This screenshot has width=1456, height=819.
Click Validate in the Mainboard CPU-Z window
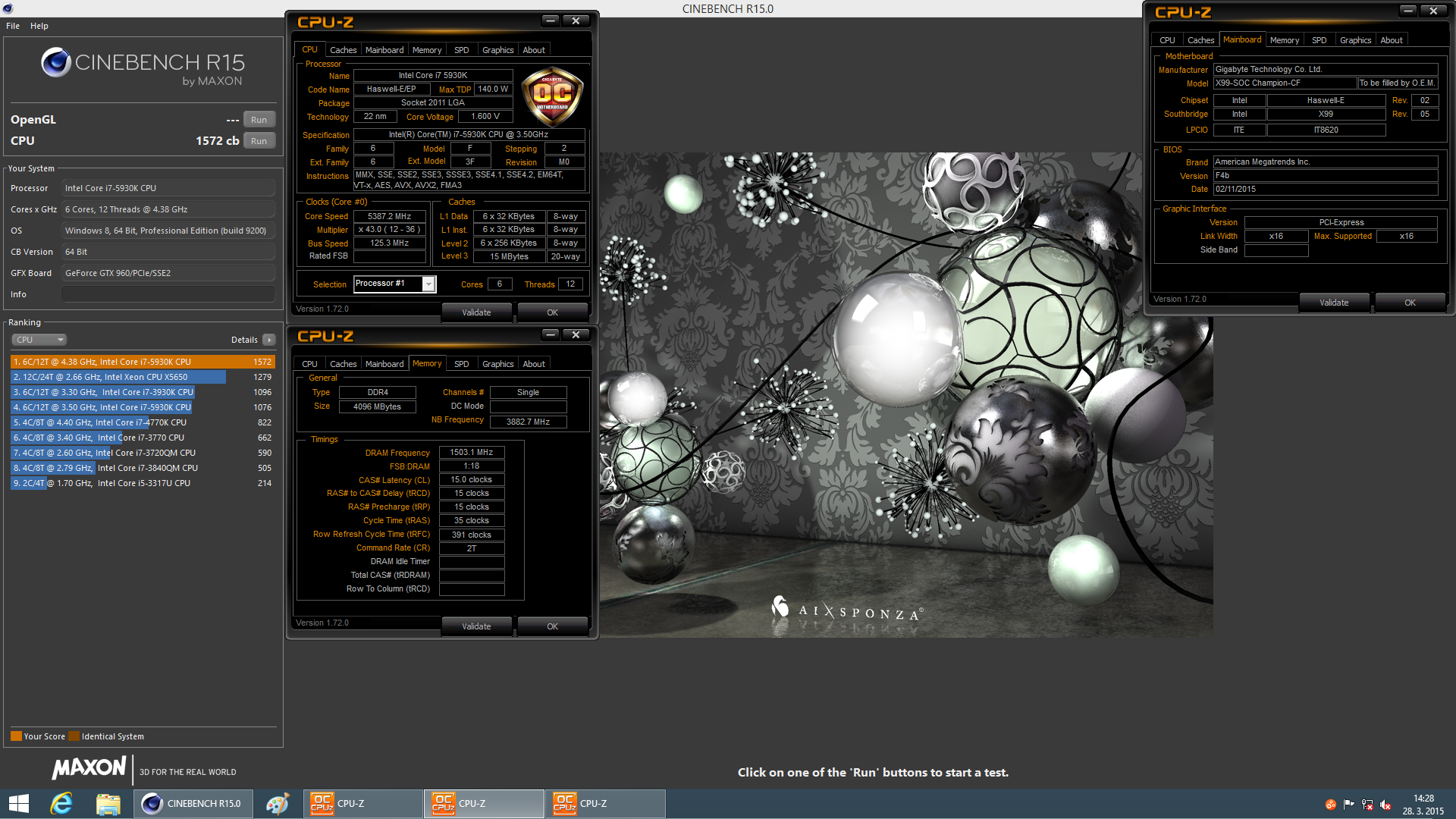point(1334,303)
